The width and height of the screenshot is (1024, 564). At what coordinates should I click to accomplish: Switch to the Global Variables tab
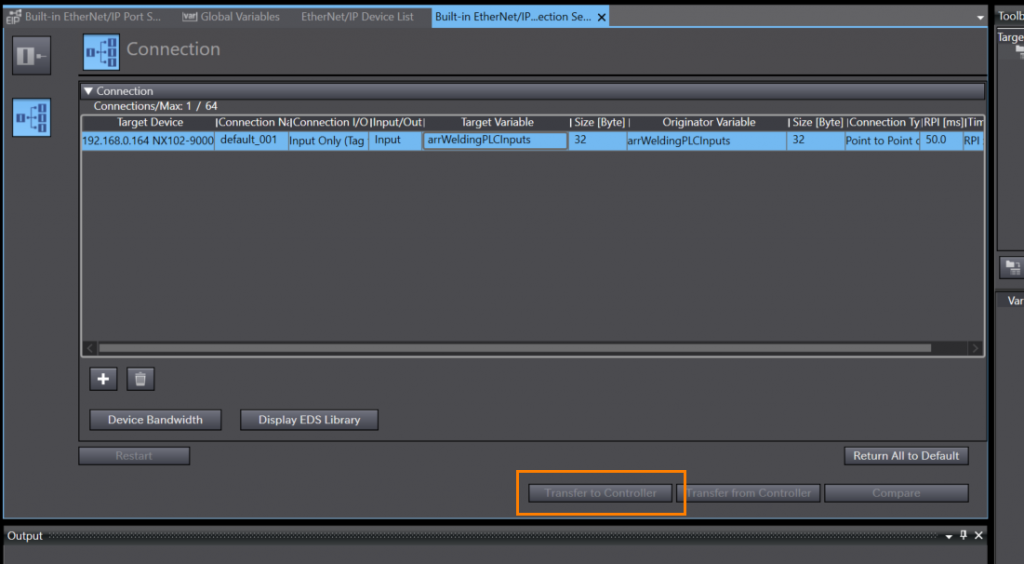235,17
